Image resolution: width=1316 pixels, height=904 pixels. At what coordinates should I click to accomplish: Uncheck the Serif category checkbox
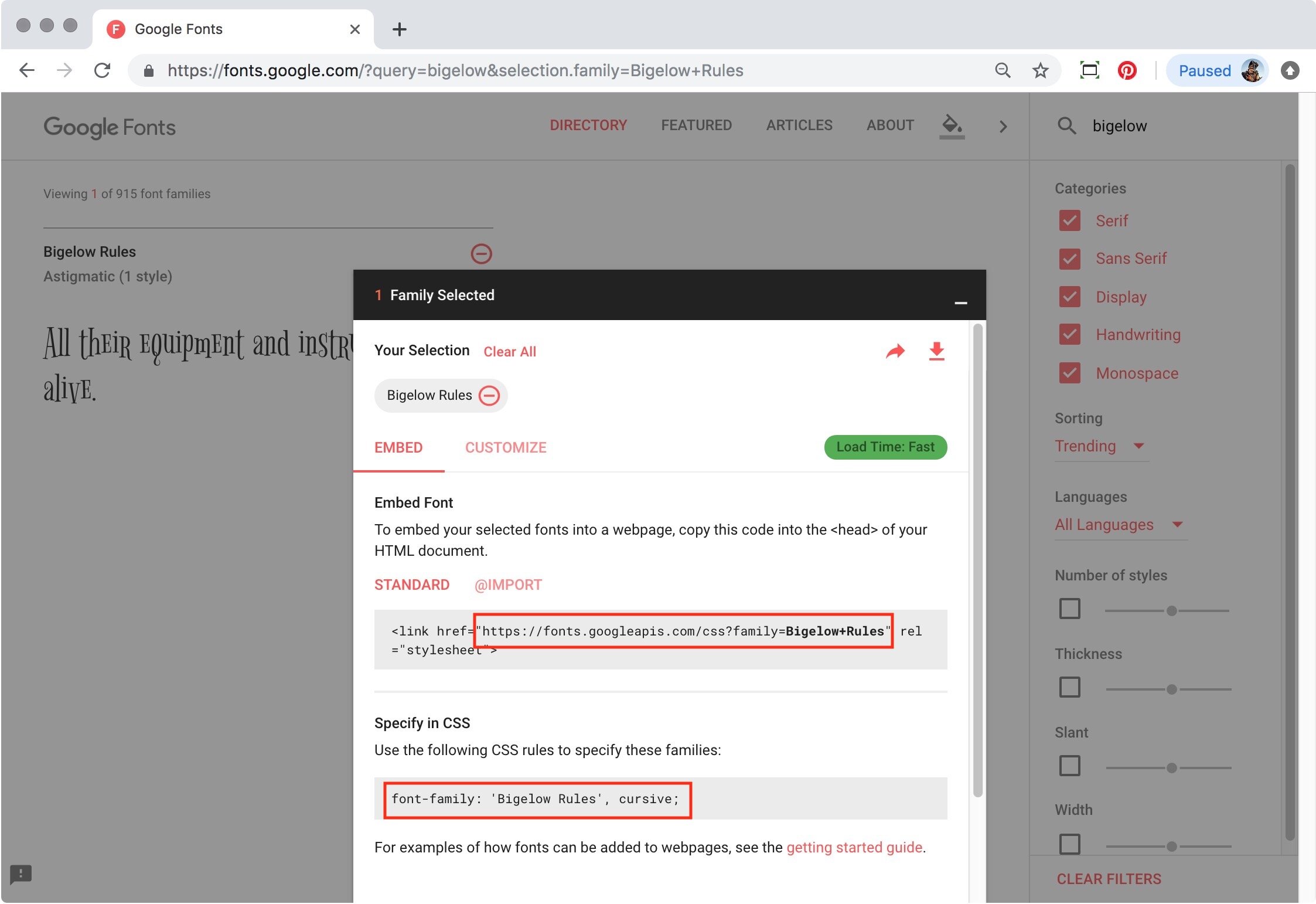1069,221
